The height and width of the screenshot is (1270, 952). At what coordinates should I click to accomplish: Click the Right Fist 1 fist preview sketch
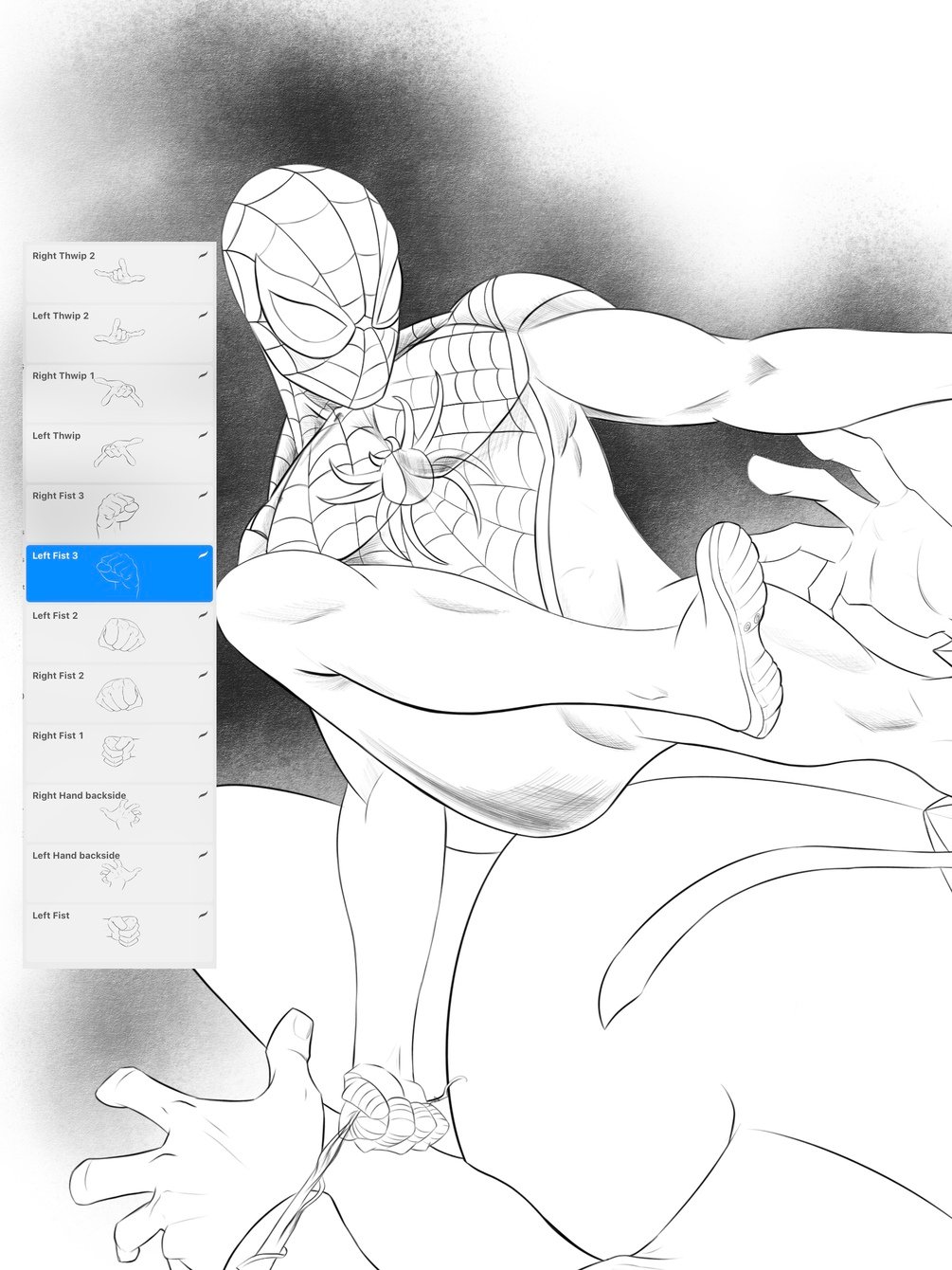[120, 752]
